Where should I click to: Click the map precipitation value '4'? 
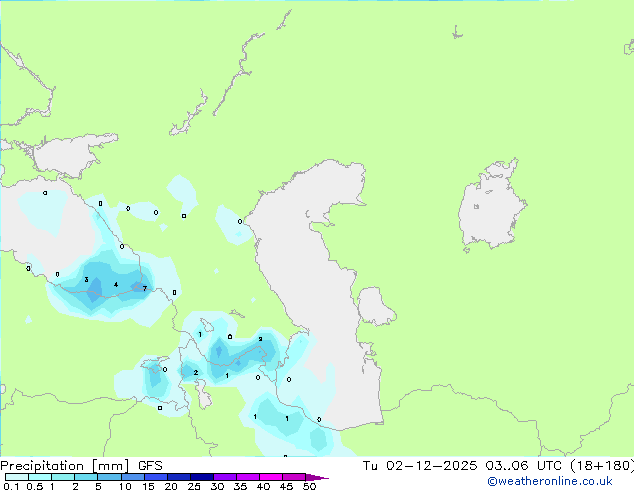click(116, 285)
